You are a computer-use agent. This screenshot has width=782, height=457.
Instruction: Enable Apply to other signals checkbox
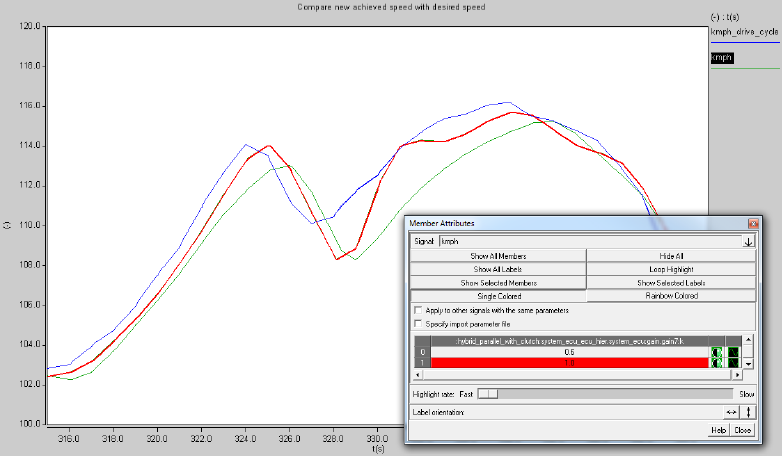418,310
